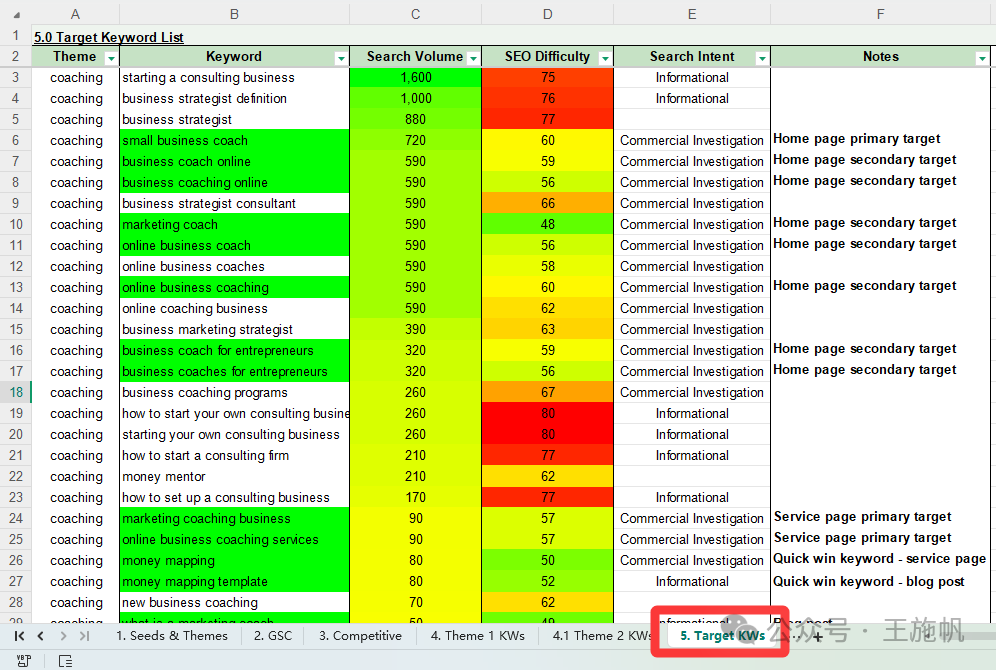996x670 pixels.
Task: Click the 'starting a consulting business' cell
Action: [234, 77]
